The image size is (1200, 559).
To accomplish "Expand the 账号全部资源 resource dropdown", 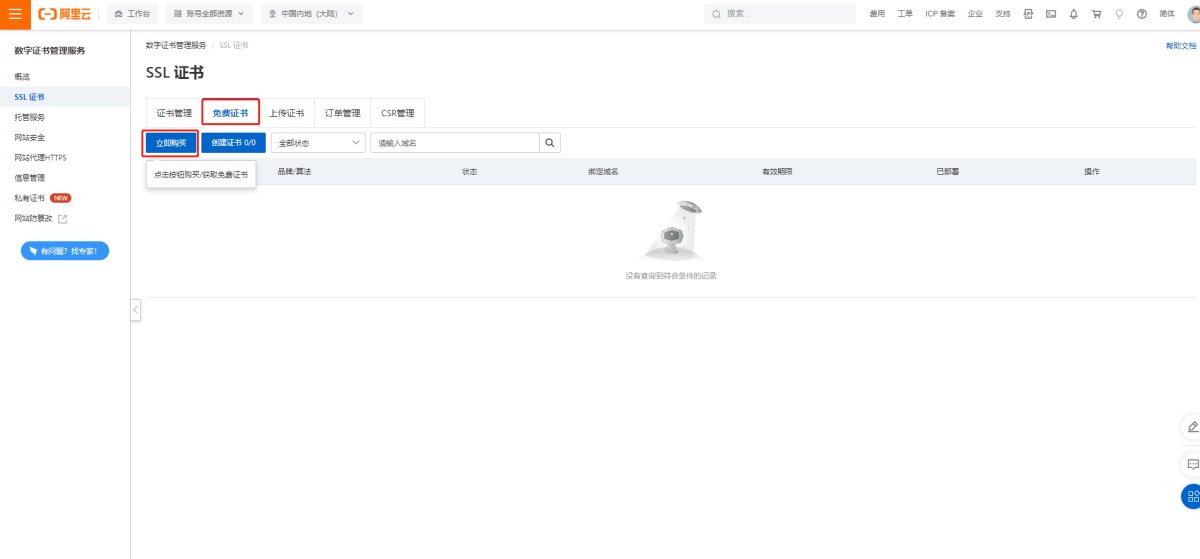I will pos(209,14).
